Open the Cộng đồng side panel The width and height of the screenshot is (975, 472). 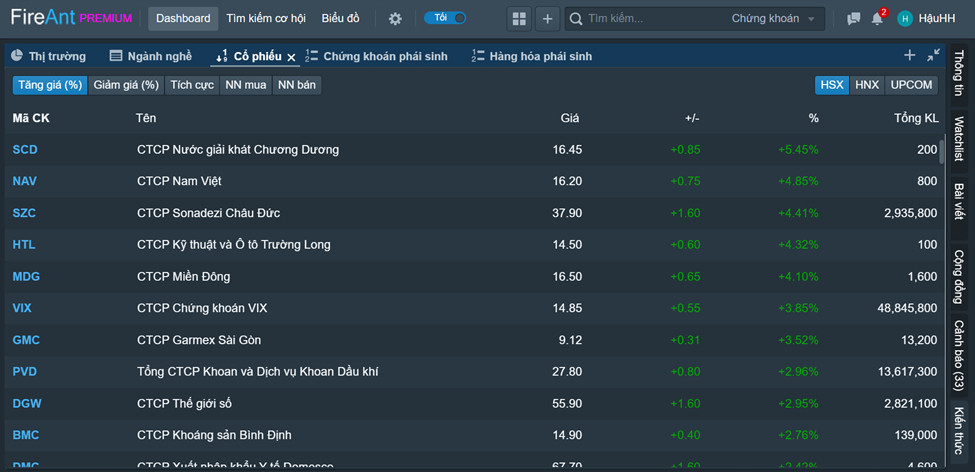coord(959,277)
